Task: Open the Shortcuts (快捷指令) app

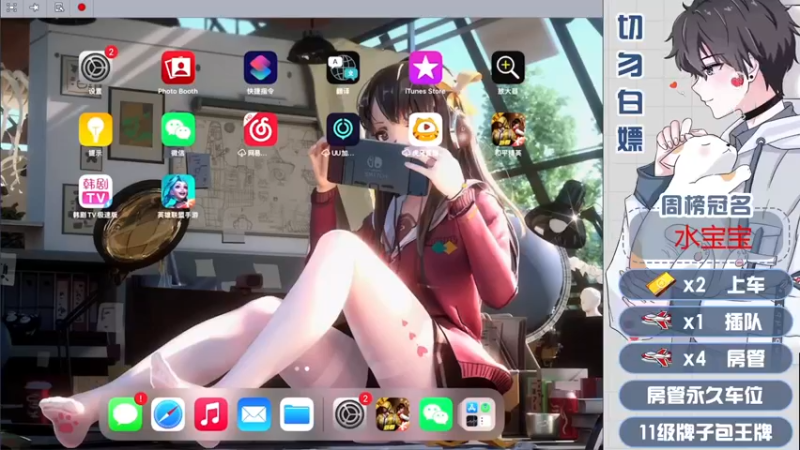Action: click(260, 68)
